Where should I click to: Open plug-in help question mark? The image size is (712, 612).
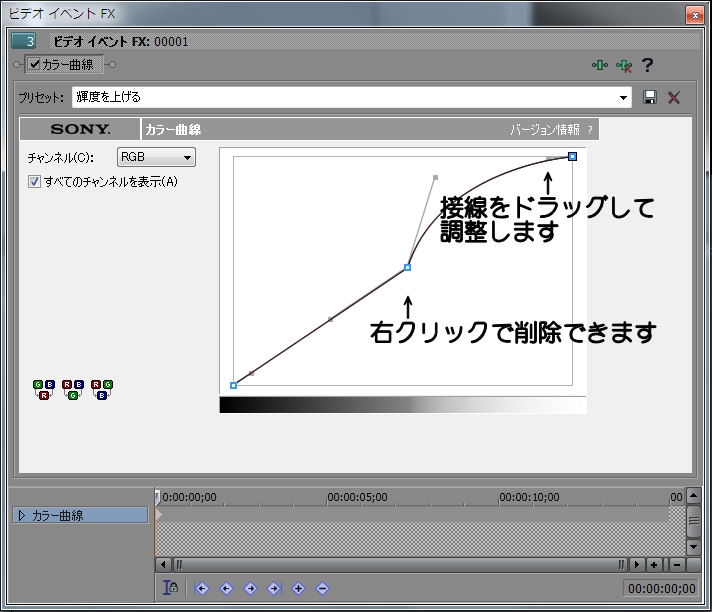point(648,65)
